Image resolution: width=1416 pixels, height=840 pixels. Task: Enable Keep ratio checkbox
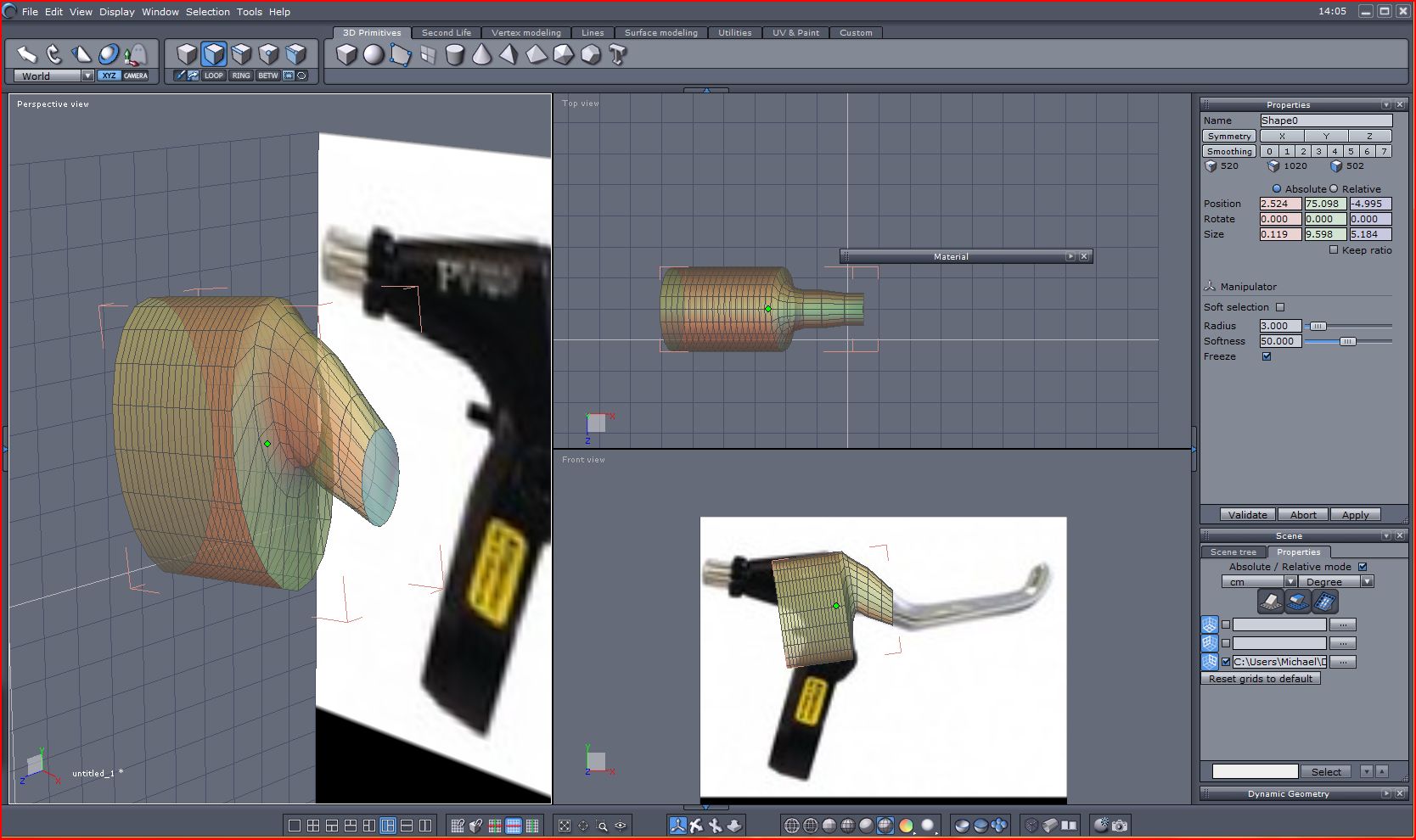(1334, 250)
